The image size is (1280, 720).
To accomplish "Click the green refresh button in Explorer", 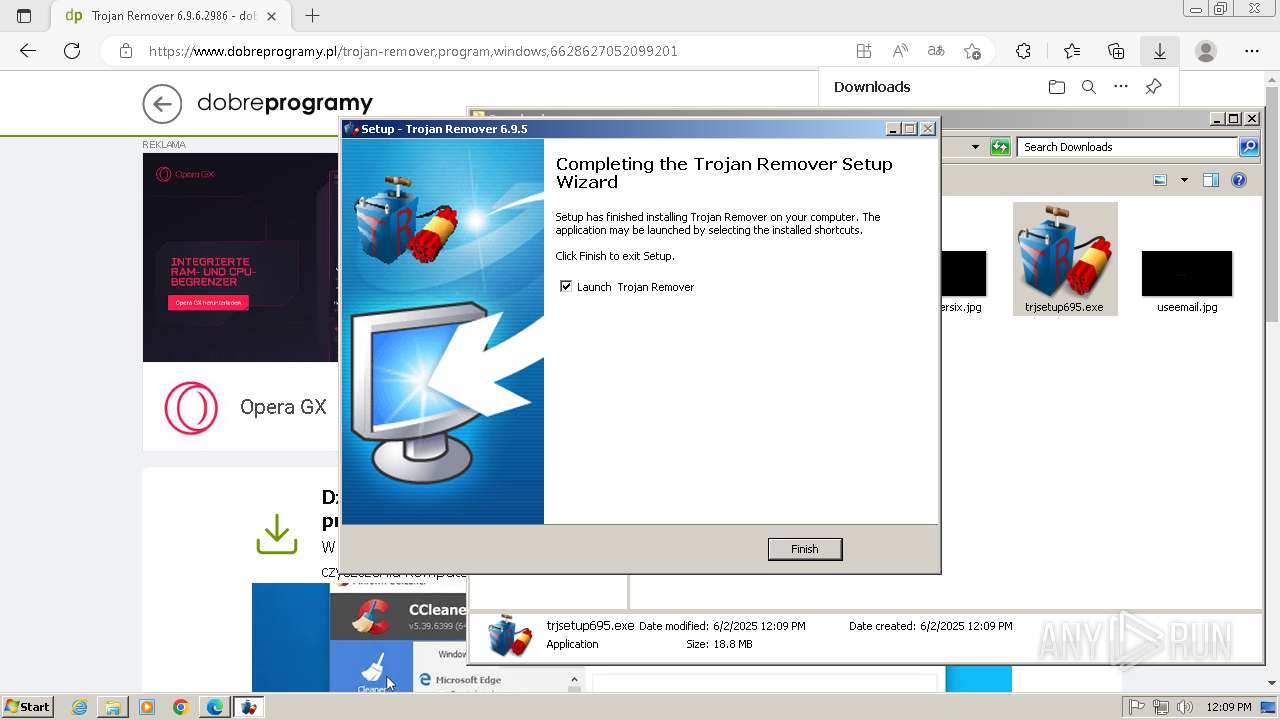I will (1000, 147).
